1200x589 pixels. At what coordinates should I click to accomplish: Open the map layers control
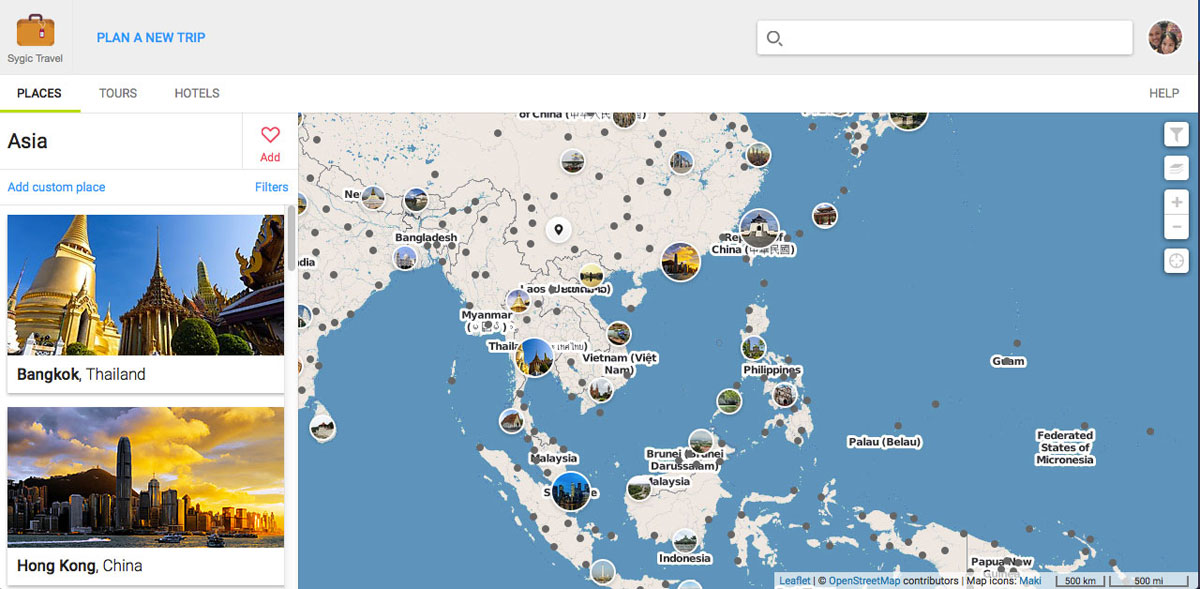click(x=1176, y=168)
